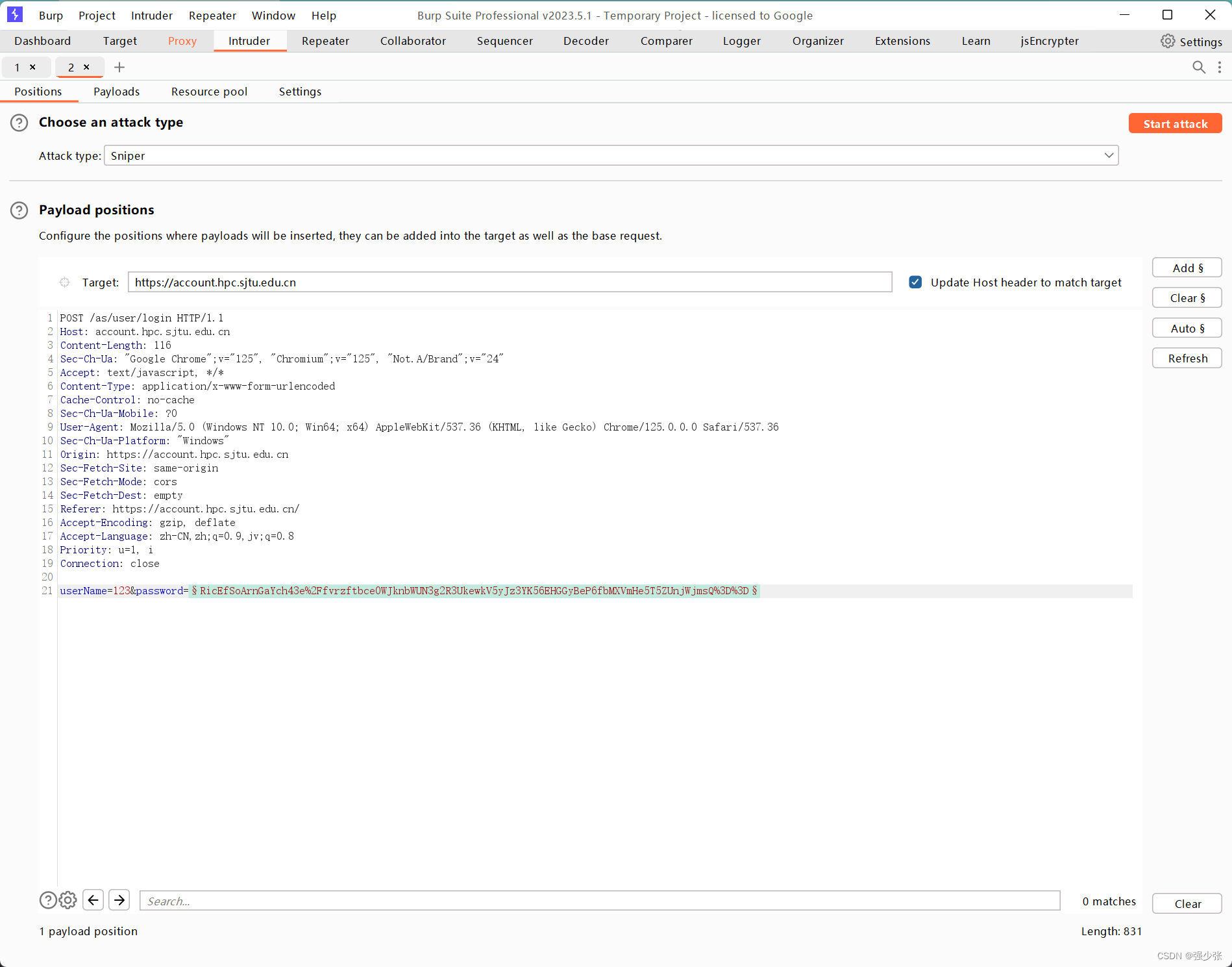Switch to the Sequencer tab

click(x=504, y=41)
